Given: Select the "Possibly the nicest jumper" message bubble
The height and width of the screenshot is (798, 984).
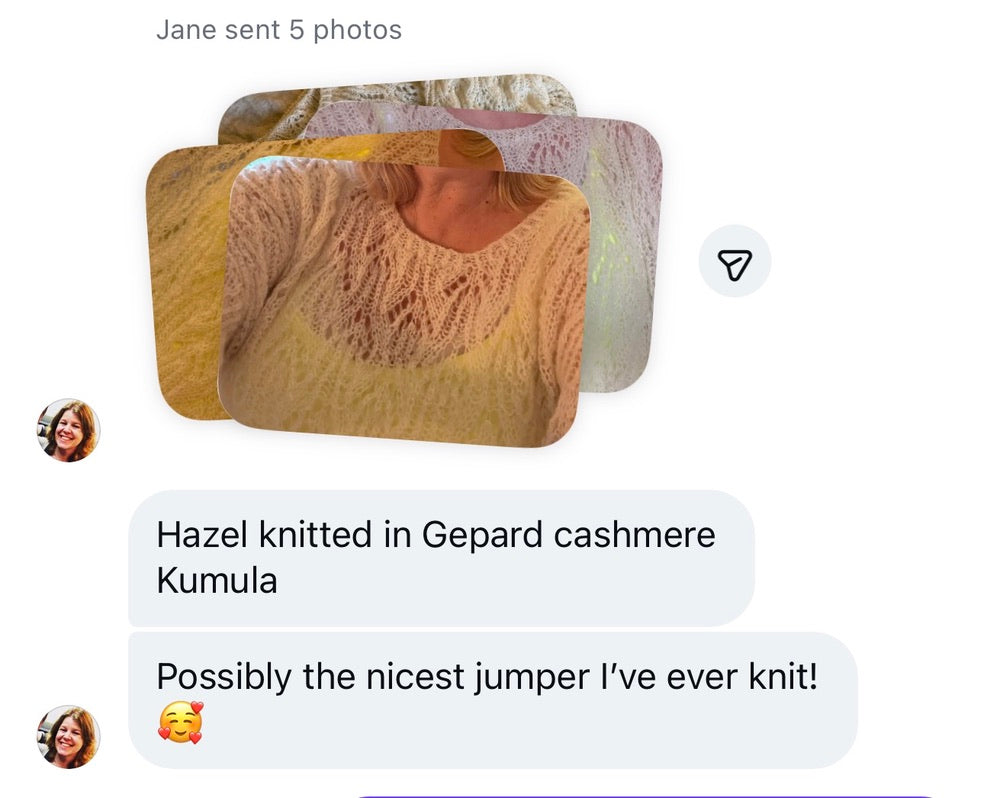Looking at the screenshot, I should pyautogui.click(x=493, y=700).
